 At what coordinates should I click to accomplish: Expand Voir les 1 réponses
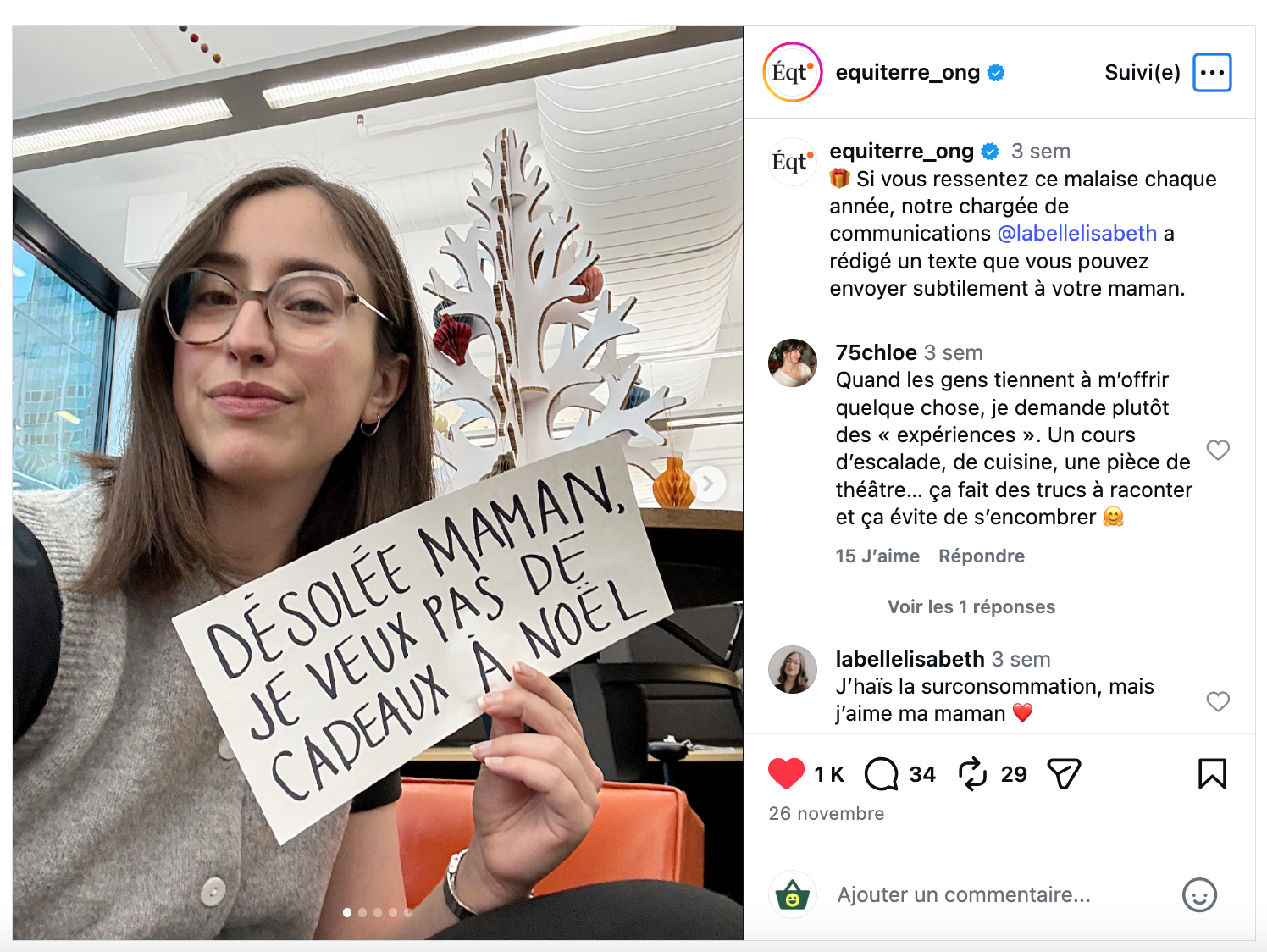pyautogui.click(x=971, y=606)
